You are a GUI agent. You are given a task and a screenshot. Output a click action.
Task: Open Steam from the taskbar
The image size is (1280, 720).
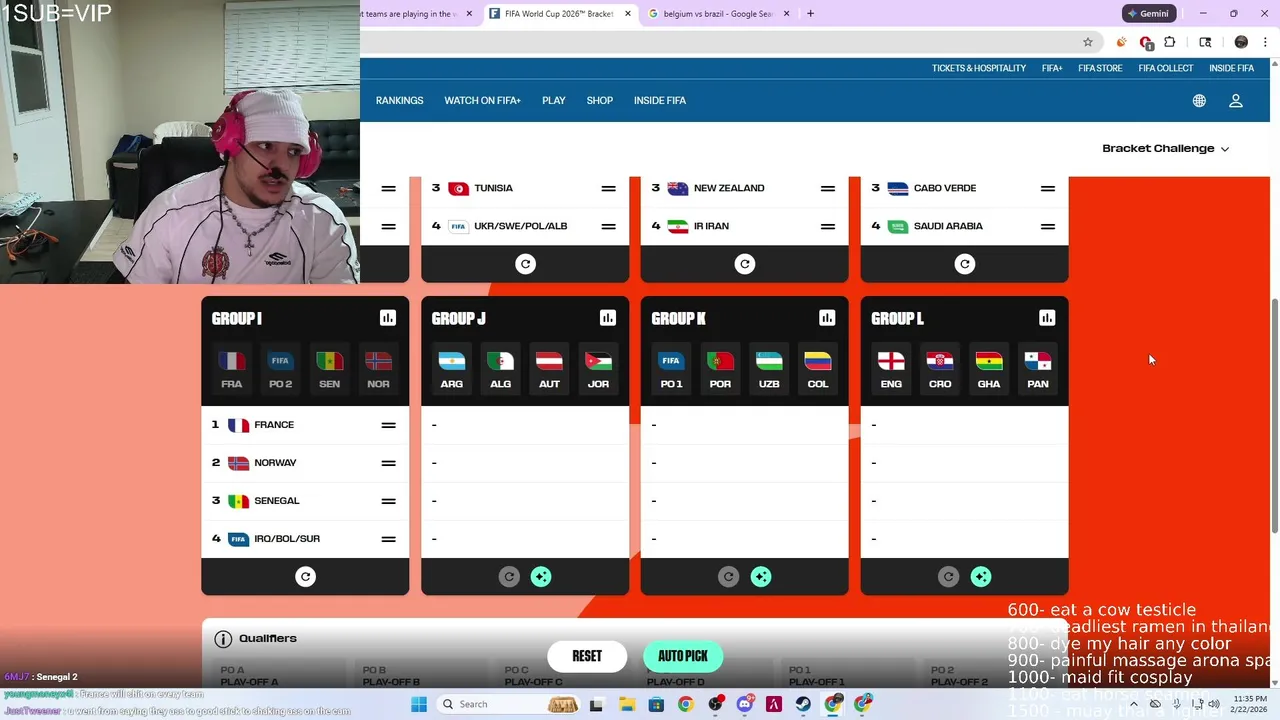[x=803, y=704]
